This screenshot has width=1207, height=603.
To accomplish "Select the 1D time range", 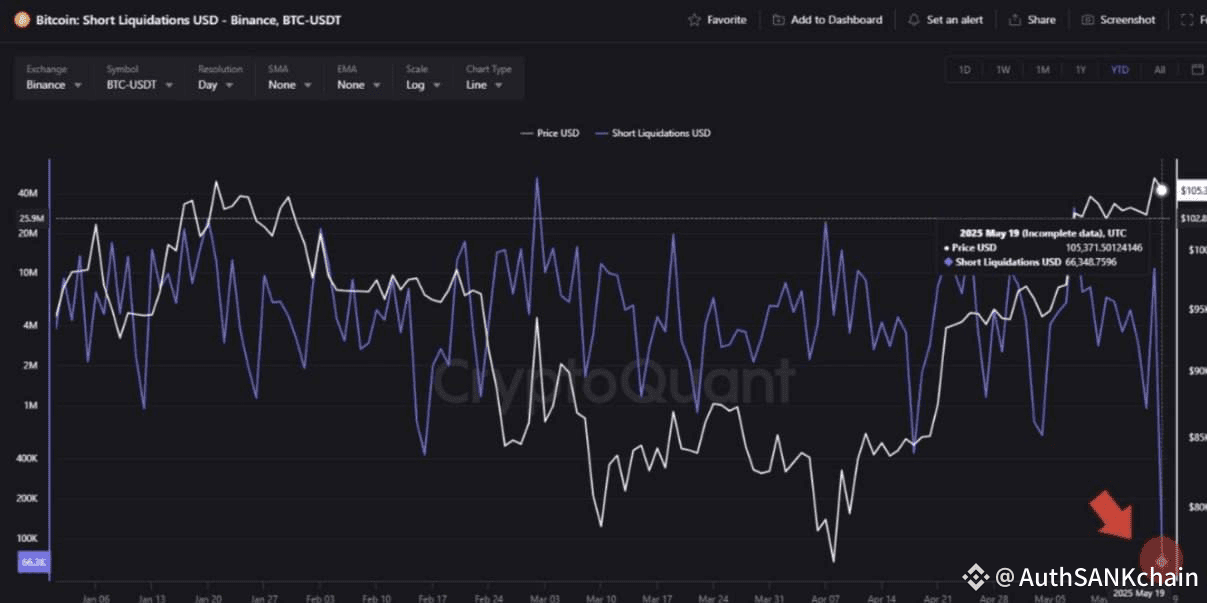I will 964,70.
